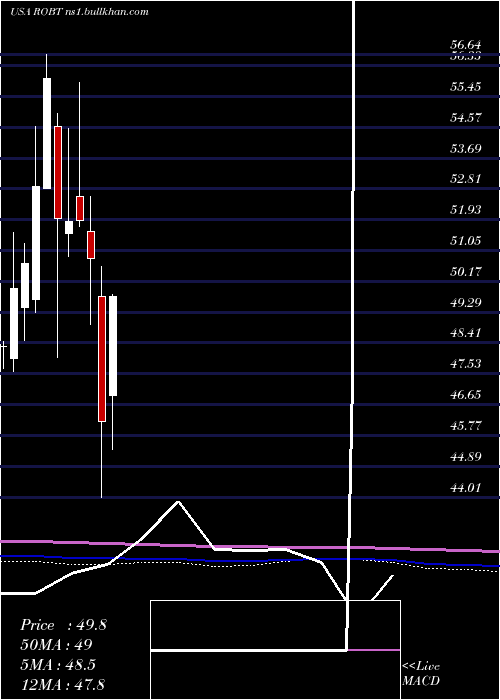The image size is (500, 700).
Task: Click the '<<Live MACD' label
Action: click(421, 674)
